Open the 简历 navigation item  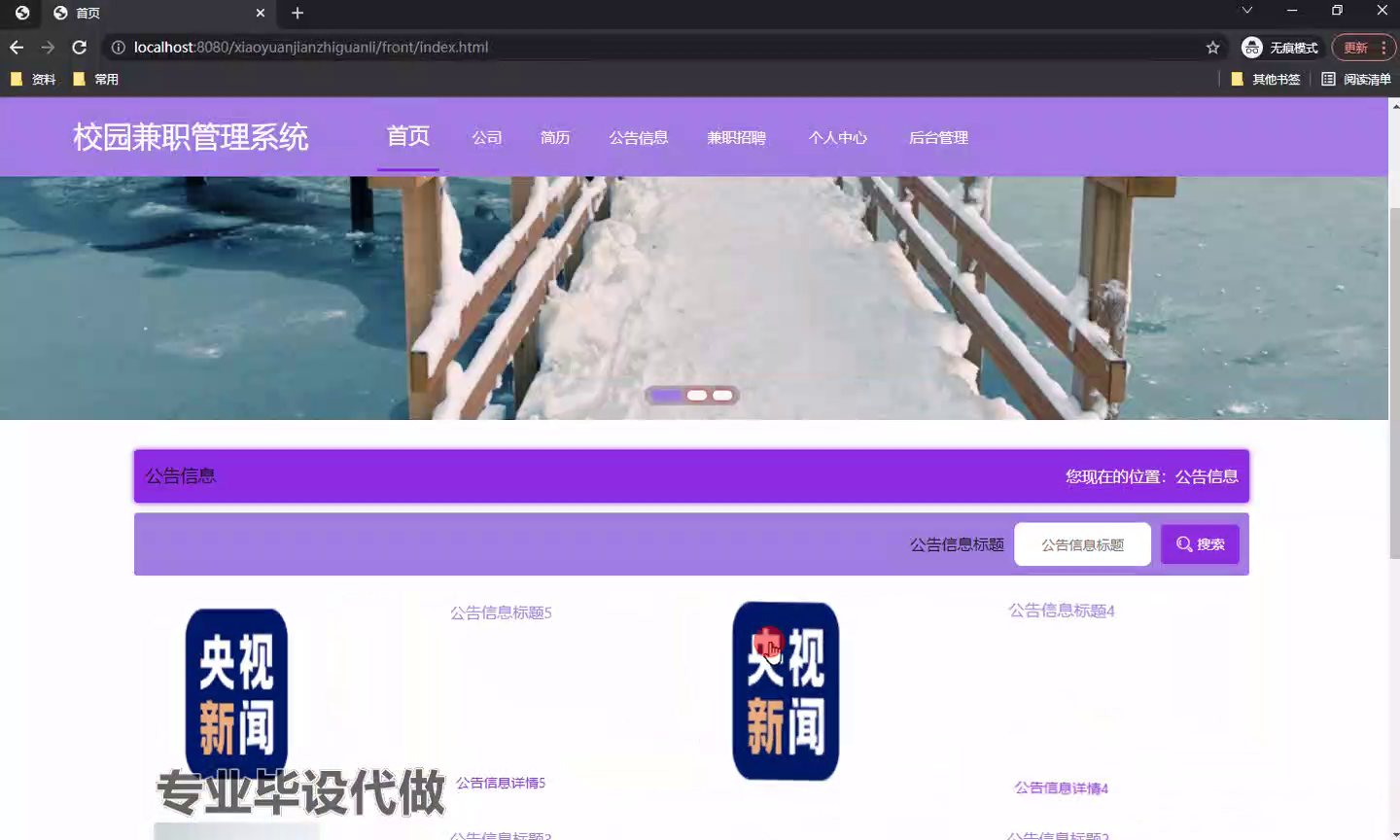click(555, 137)
